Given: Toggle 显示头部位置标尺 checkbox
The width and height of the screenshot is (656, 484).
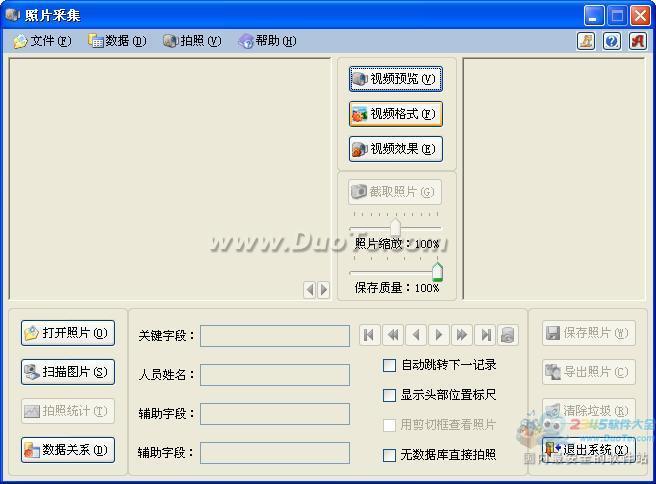Looking at the screenshot, I should pyautogui.click(x=390, y=395).
